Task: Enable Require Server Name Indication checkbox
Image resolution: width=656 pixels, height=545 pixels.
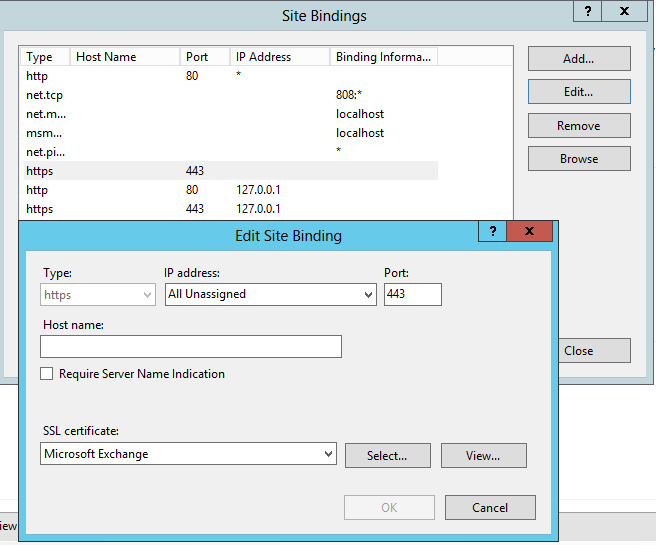Action: coord(46,374)
